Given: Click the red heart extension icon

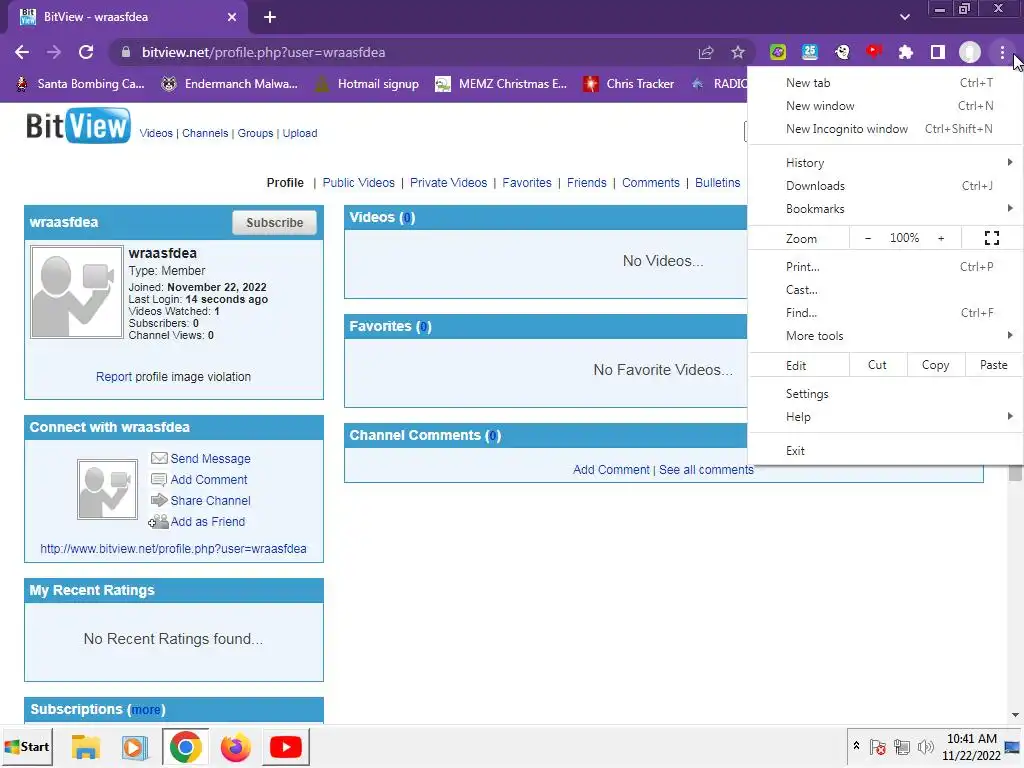Looking at the screenshot, I should point(874,52).
